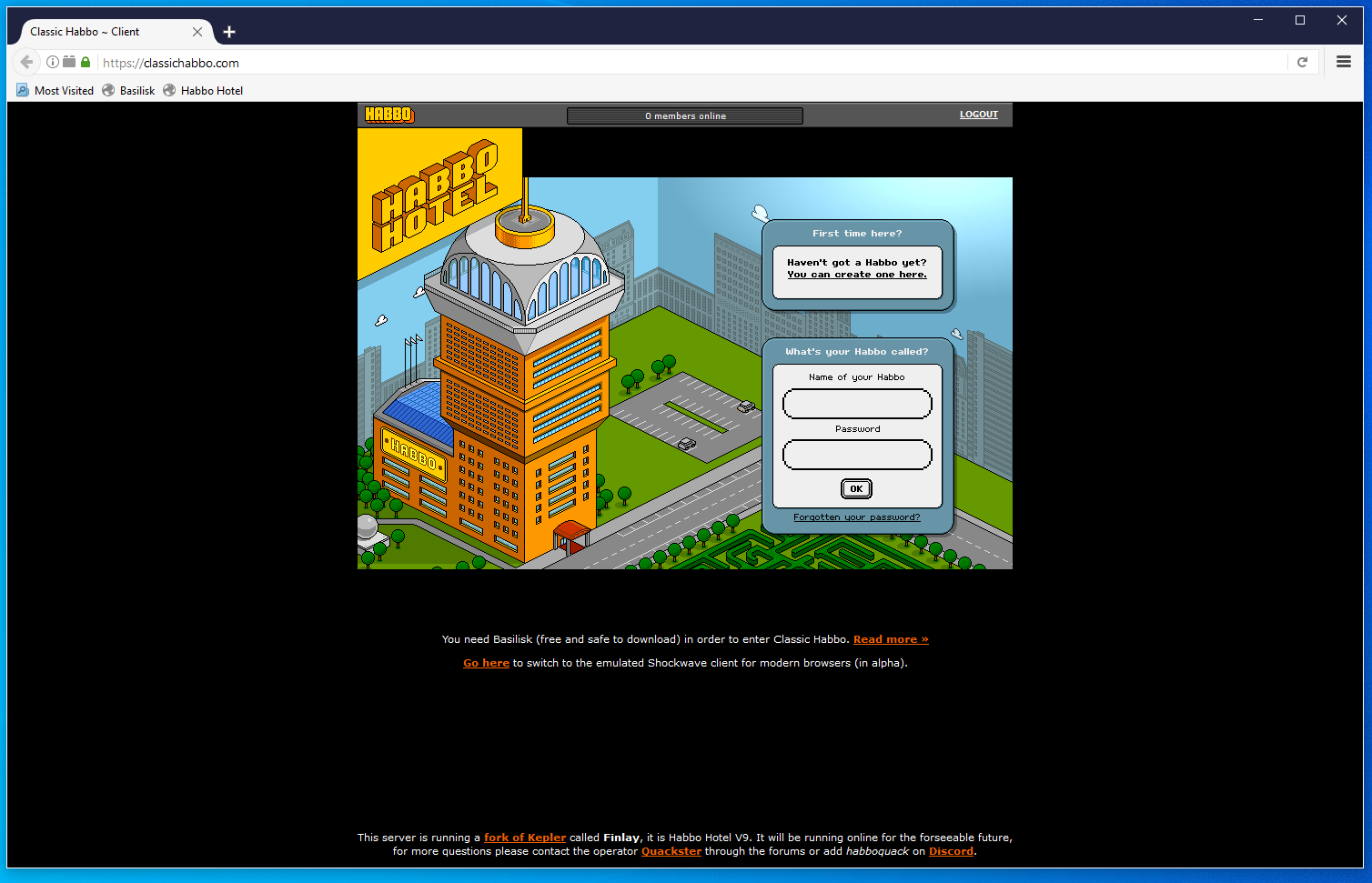This screenshot has height=883, width=1372.
Task: Click the site identity box icon
Action: (69, 62)
